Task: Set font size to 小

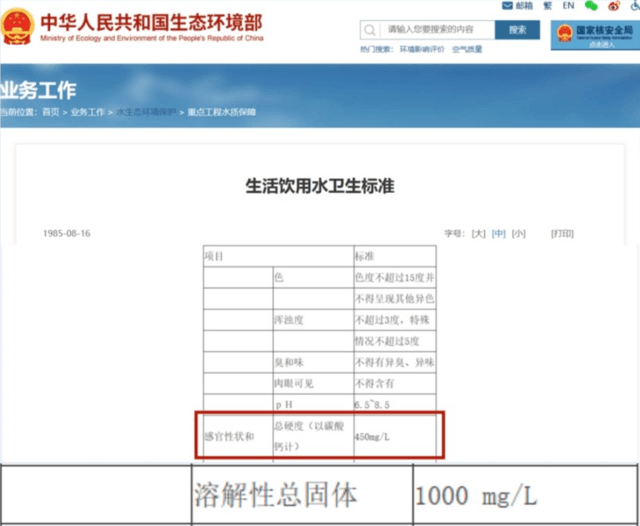Action: (518, 233)
